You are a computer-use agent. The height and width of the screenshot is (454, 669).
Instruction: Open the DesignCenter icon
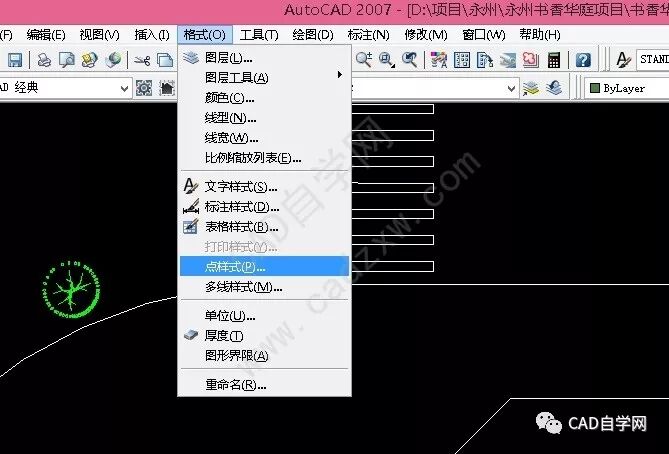pyautogui.click(x=462, y=60)
